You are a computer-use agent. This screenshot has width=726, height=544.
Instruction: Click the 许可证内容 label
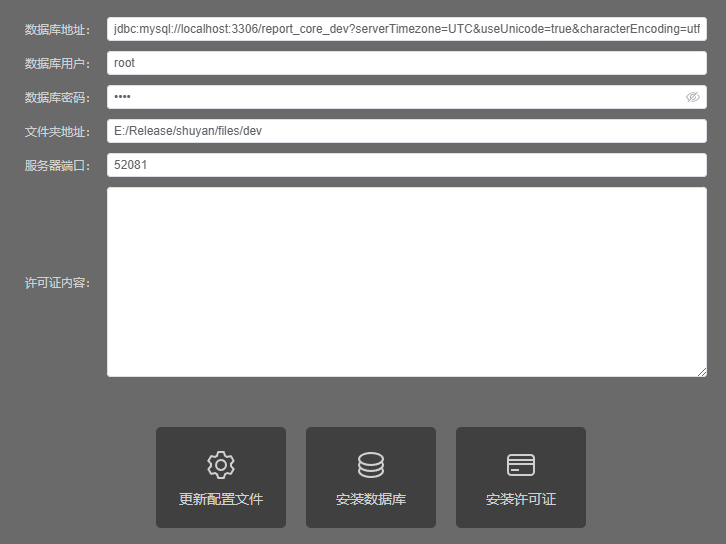tap(57, 282)
